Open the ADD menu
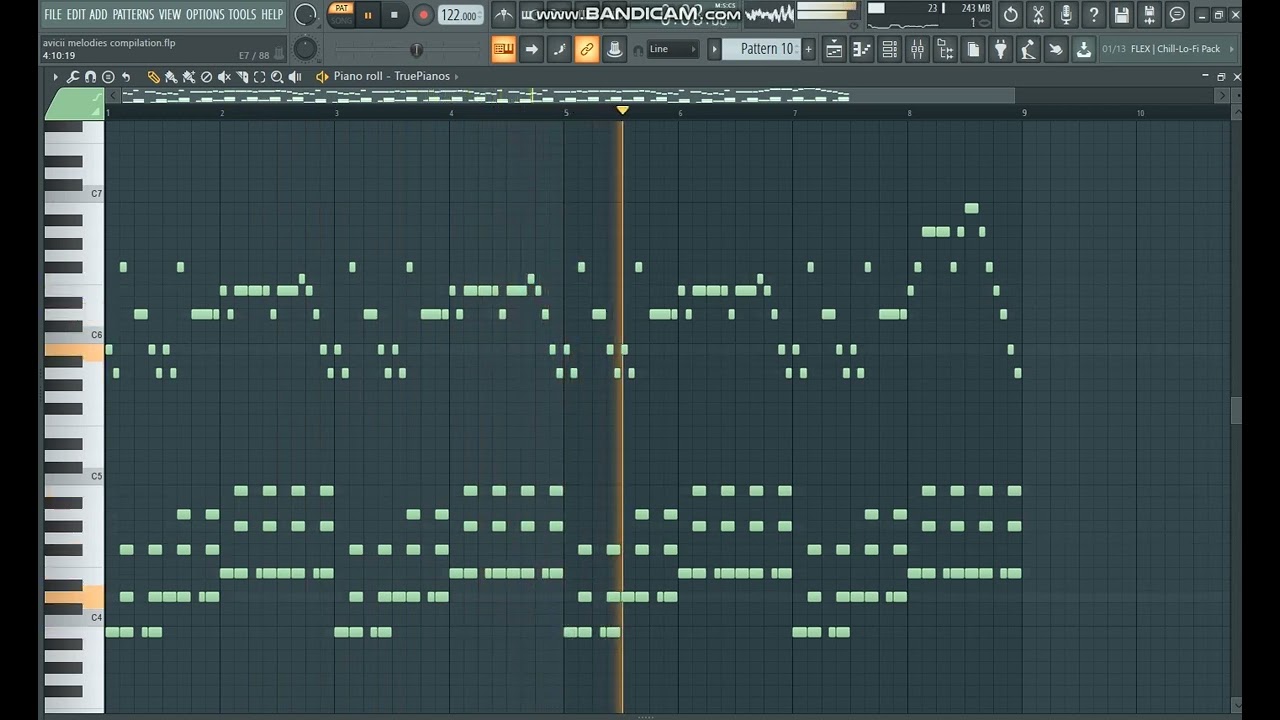The image size is (1280, 720). click(98, 14)
